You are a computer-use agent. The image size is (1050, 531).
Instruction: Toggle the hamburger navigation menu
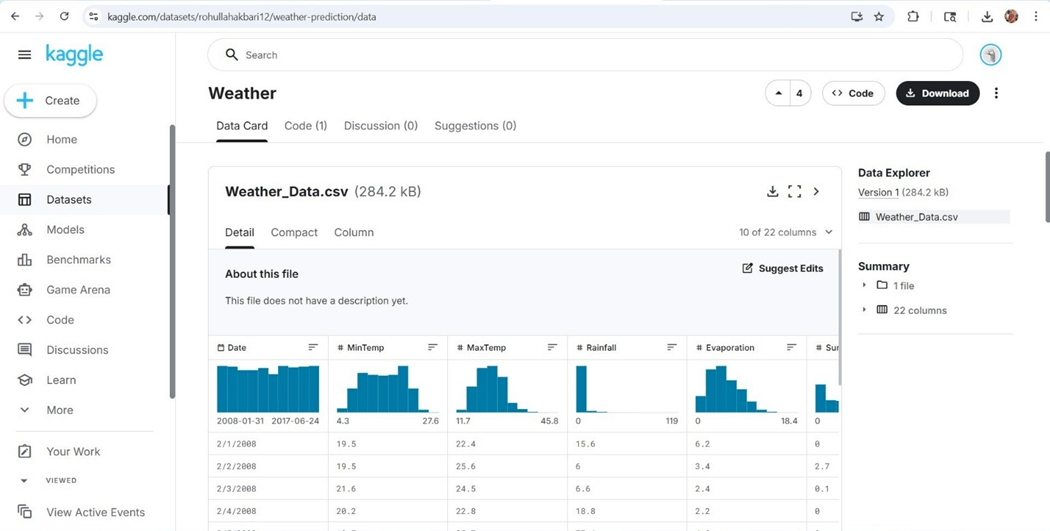[25, 55]
